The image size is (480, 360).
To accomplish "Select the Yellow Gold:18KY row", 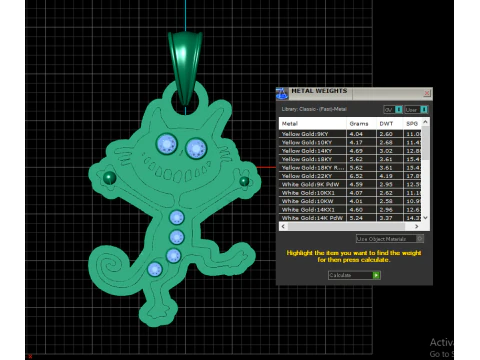I will [350, 159].
